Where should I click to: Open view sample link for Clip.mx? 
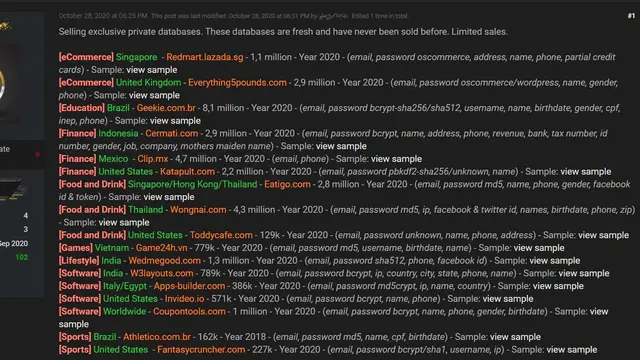click(x=396, y=159)
